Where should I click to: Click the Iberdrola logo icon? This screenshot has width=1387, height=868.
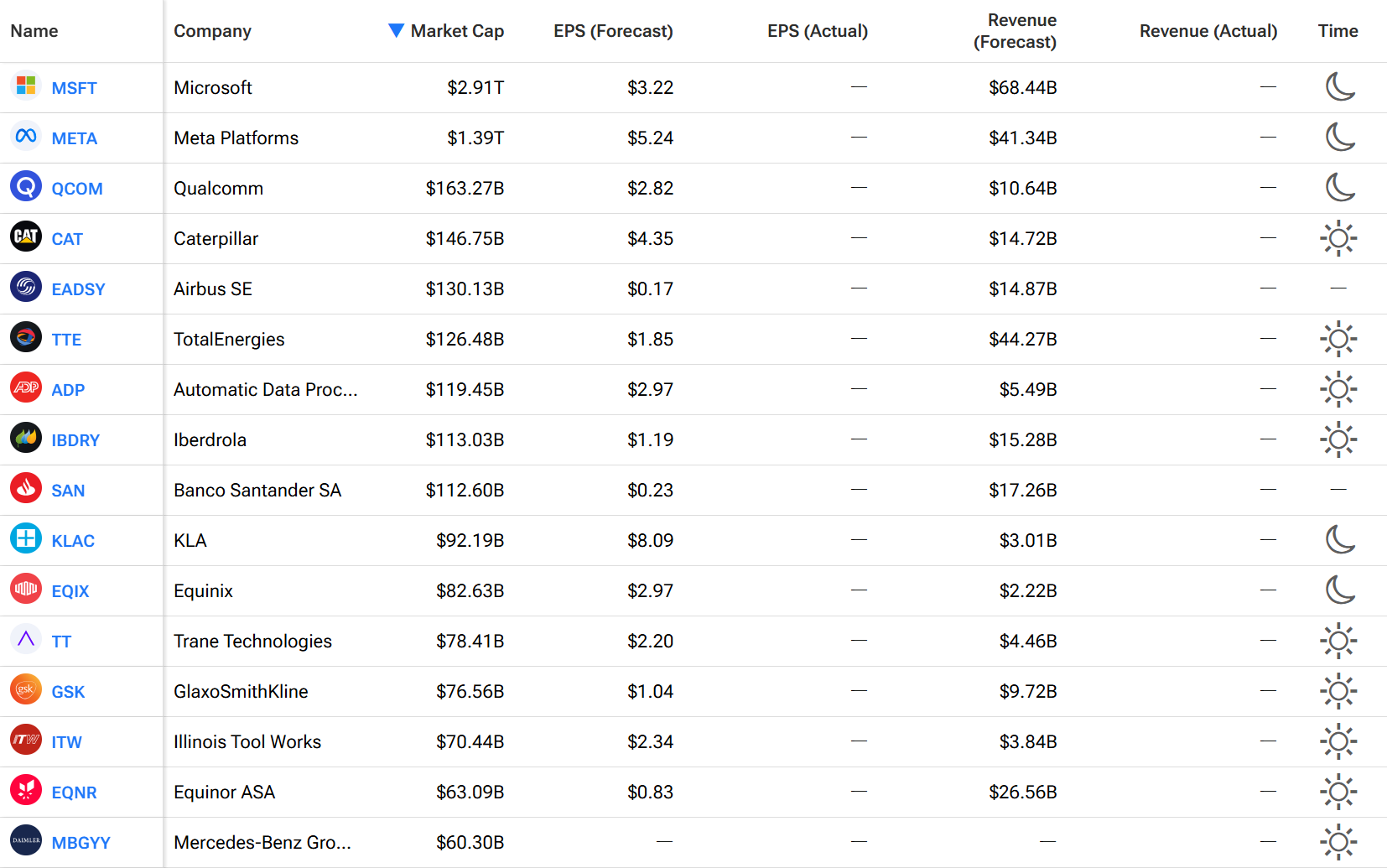[x=26, y=438]
